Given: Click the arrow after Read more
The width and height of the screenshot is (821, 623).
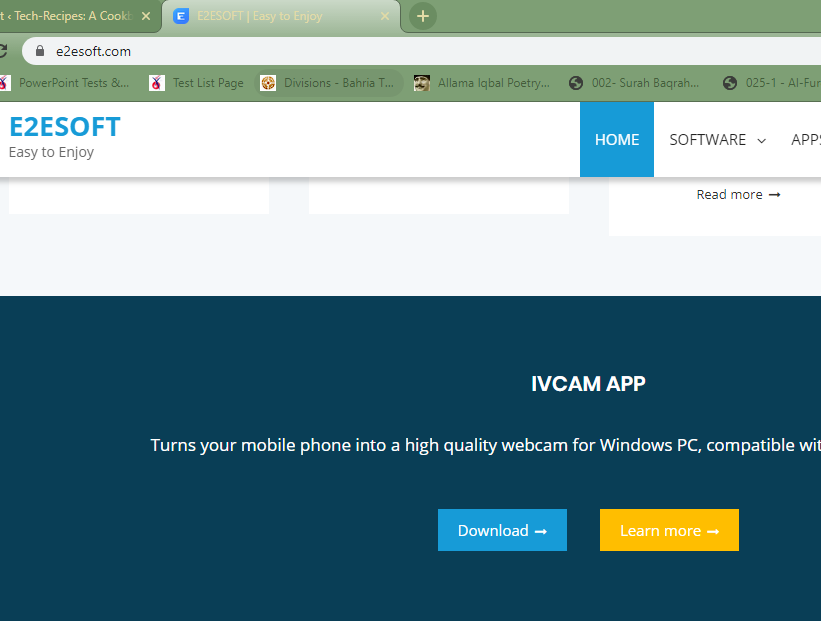Looking at the screenshot, I should click(774, 195).
